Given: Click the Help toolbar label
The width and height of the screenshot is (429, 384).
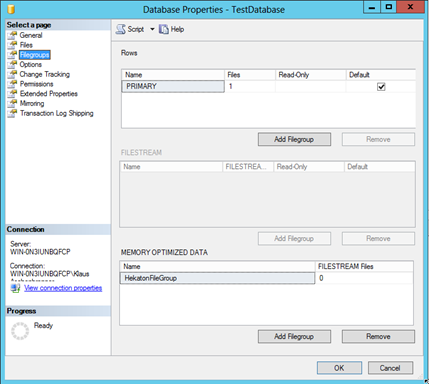Looking at the screenshot, I should (x=177, y=29).
